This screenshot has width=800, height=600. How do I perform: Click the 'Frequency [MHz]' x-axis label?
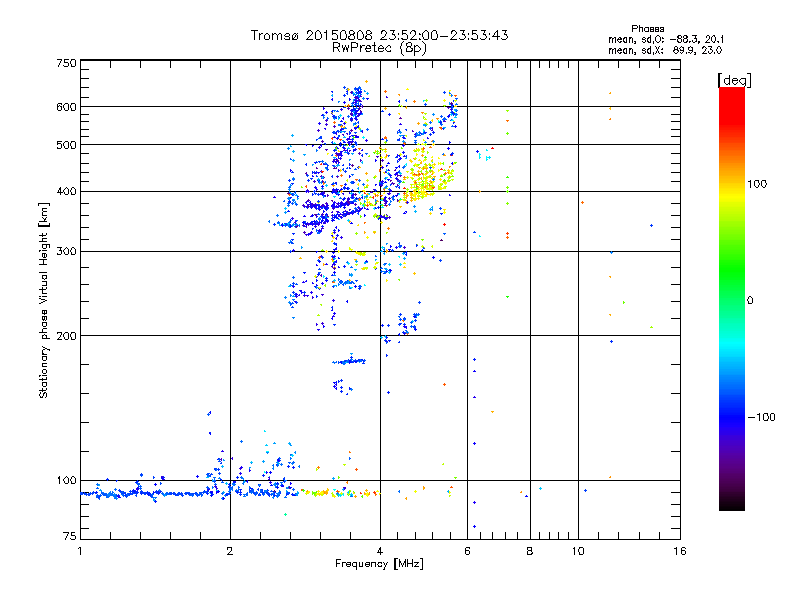[x=379, y=564]
